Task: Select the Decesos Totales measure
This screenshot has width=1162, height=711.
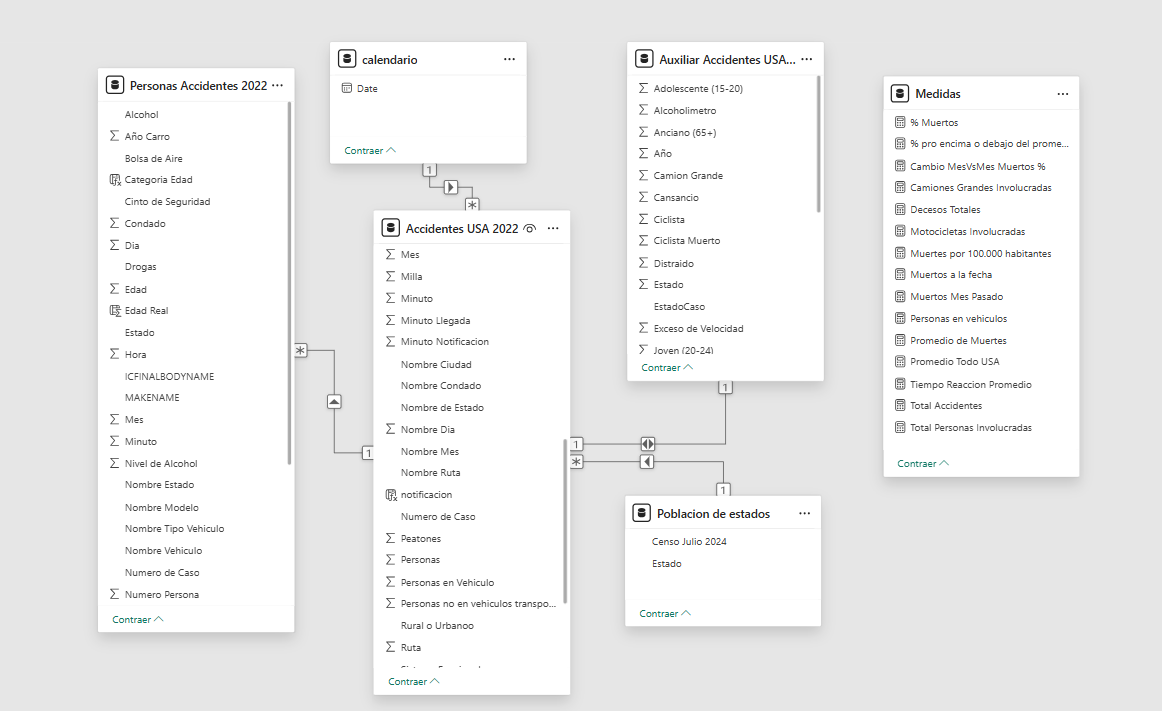Action: click(x=945, y=210)
